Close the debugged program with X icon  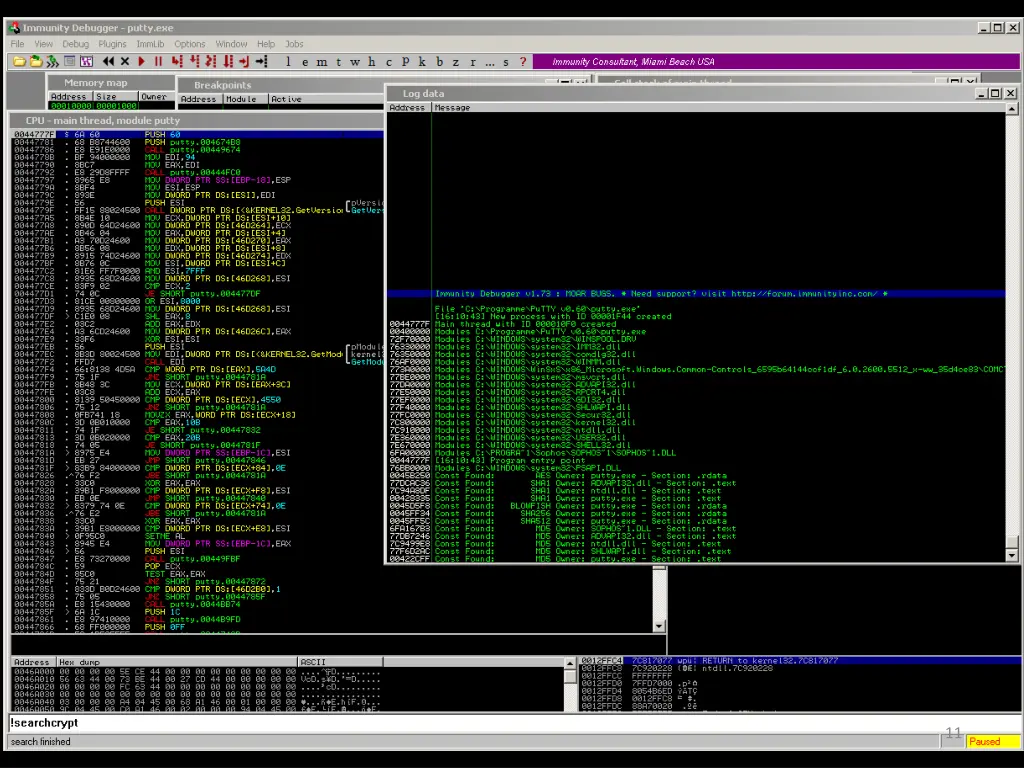[125, 61]
